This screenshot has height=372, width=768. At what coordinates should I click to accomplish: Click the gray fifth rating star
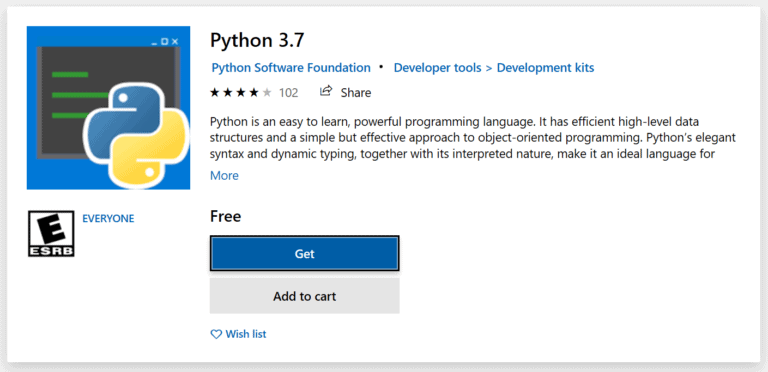click(x=267, y=93)
